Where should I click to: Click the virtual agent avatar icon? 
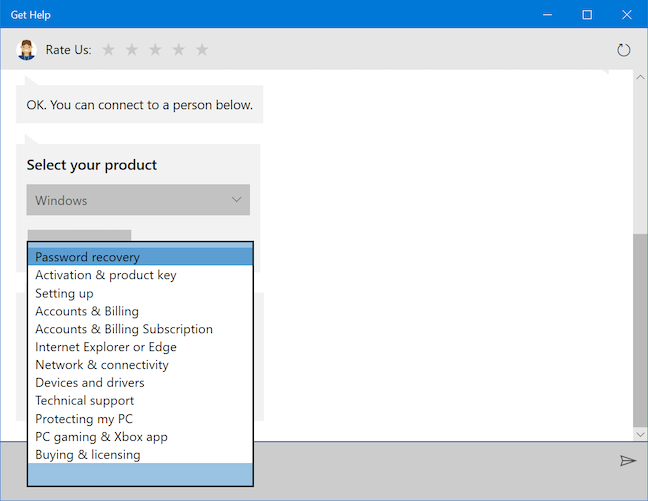(26, 50)
